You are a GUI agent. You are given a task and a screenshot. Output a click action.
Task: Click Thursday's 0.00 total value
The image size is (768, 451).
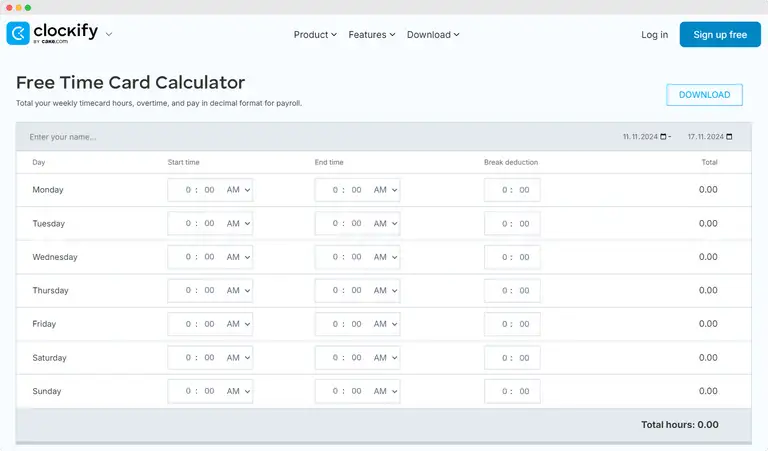(x=708, y=290)
